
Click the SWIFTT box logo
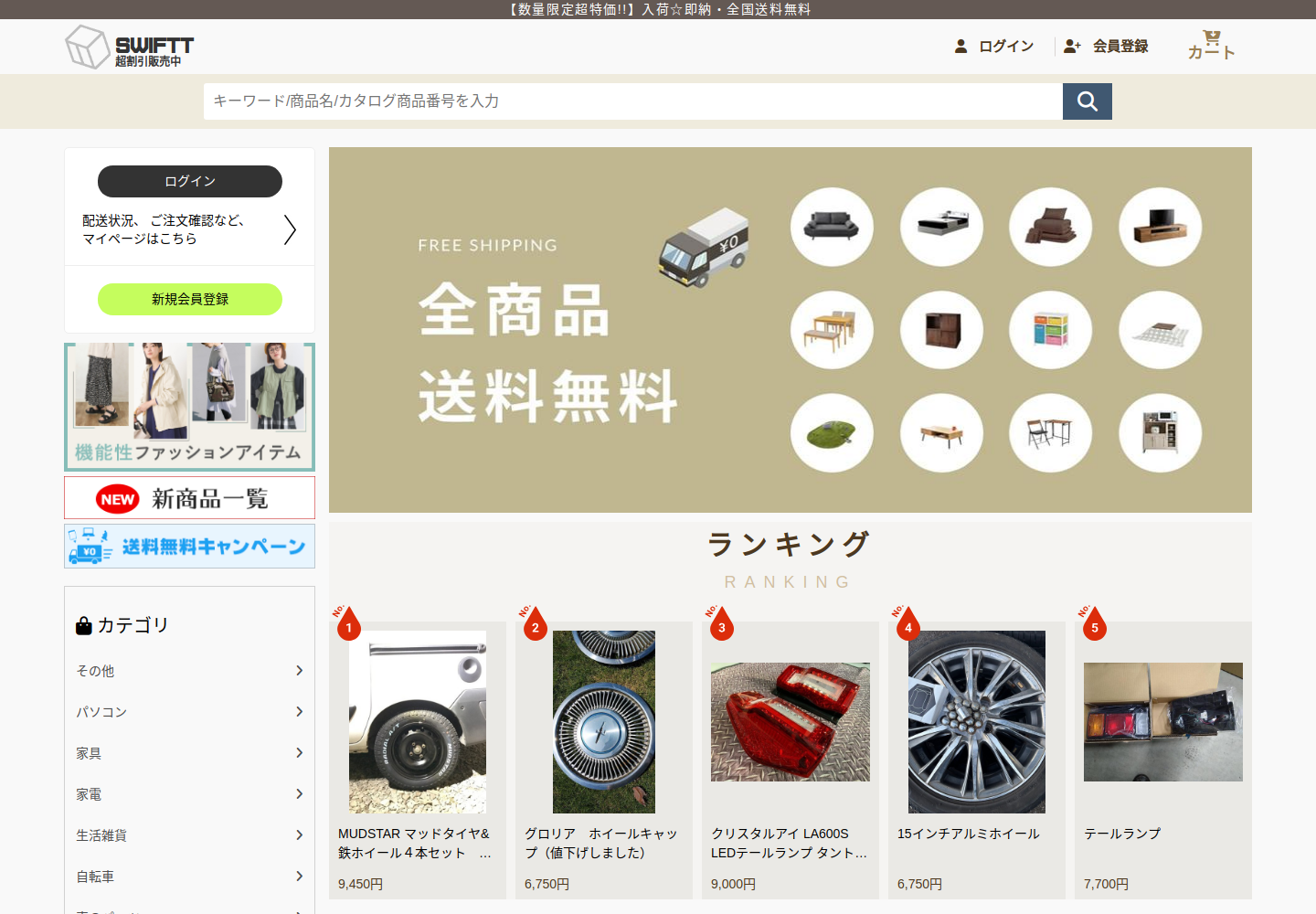129,47
